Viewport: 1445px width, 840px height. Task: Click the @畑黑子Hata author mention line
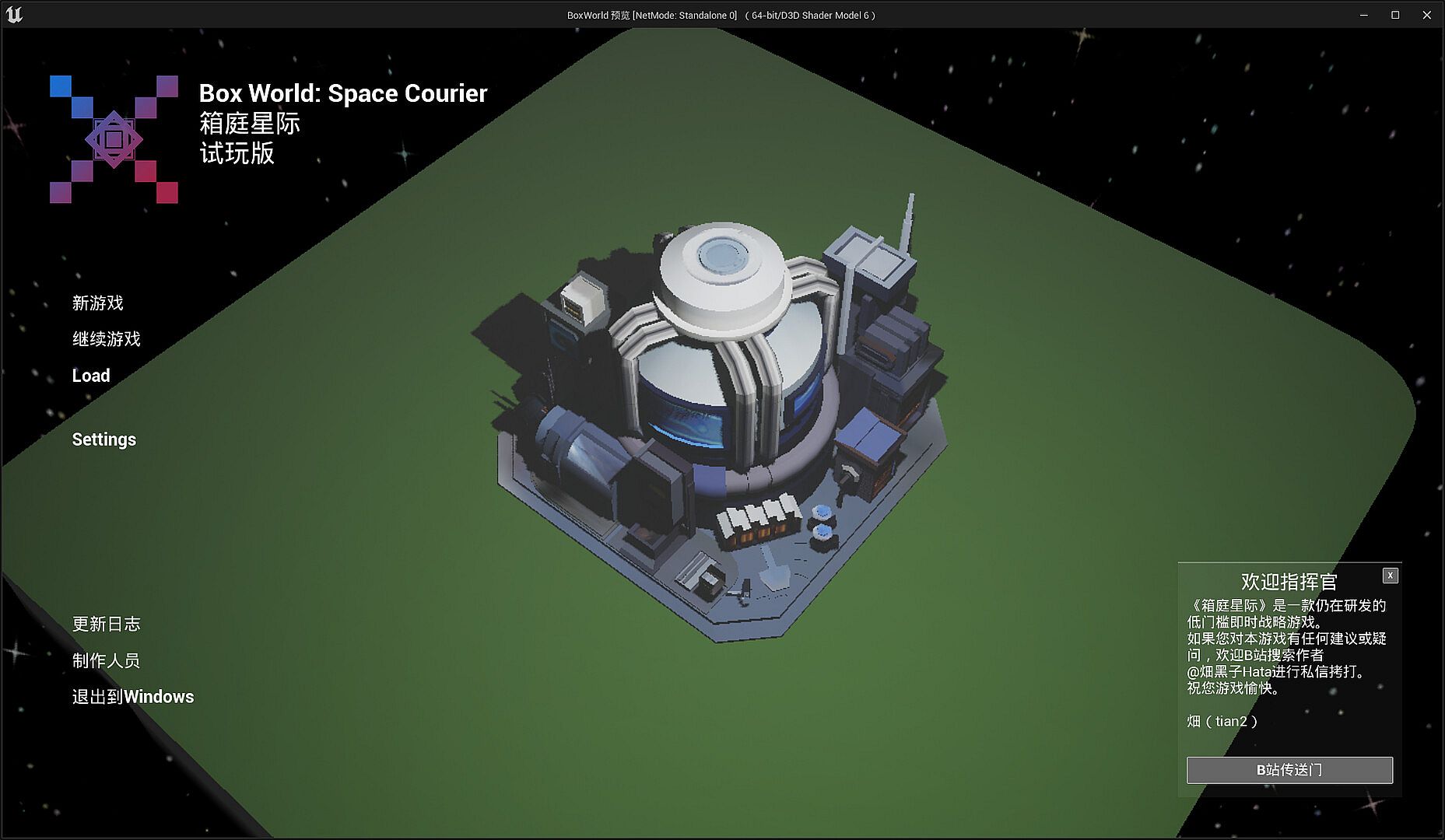pyautogui.click(x=1276, y=671)
